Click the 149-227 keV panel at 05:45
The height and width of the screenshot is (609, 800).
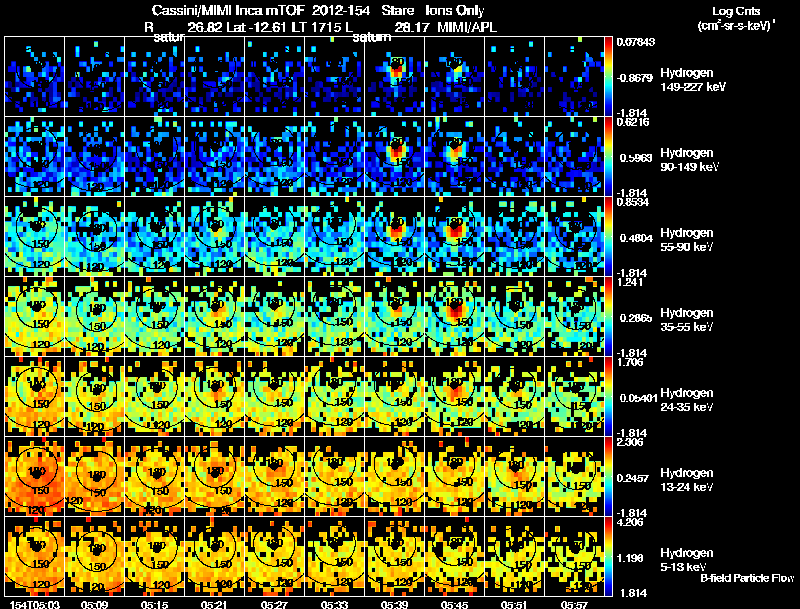pos(454,77)
